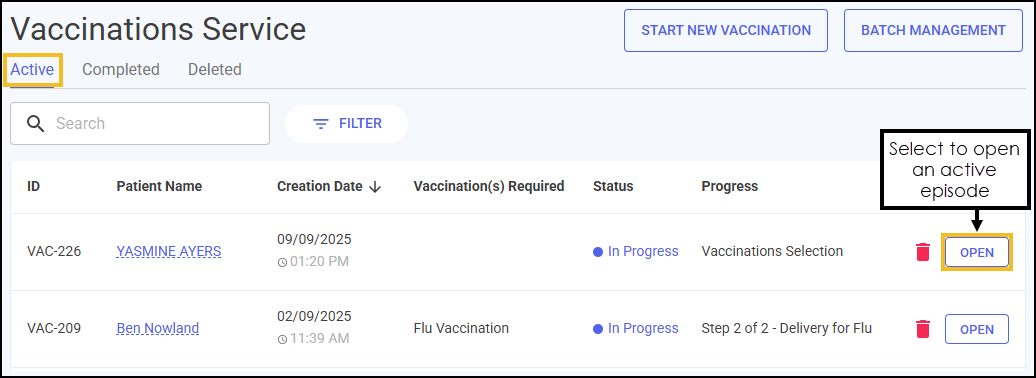Click Start New Vaccination button

(x=726, y=30)
